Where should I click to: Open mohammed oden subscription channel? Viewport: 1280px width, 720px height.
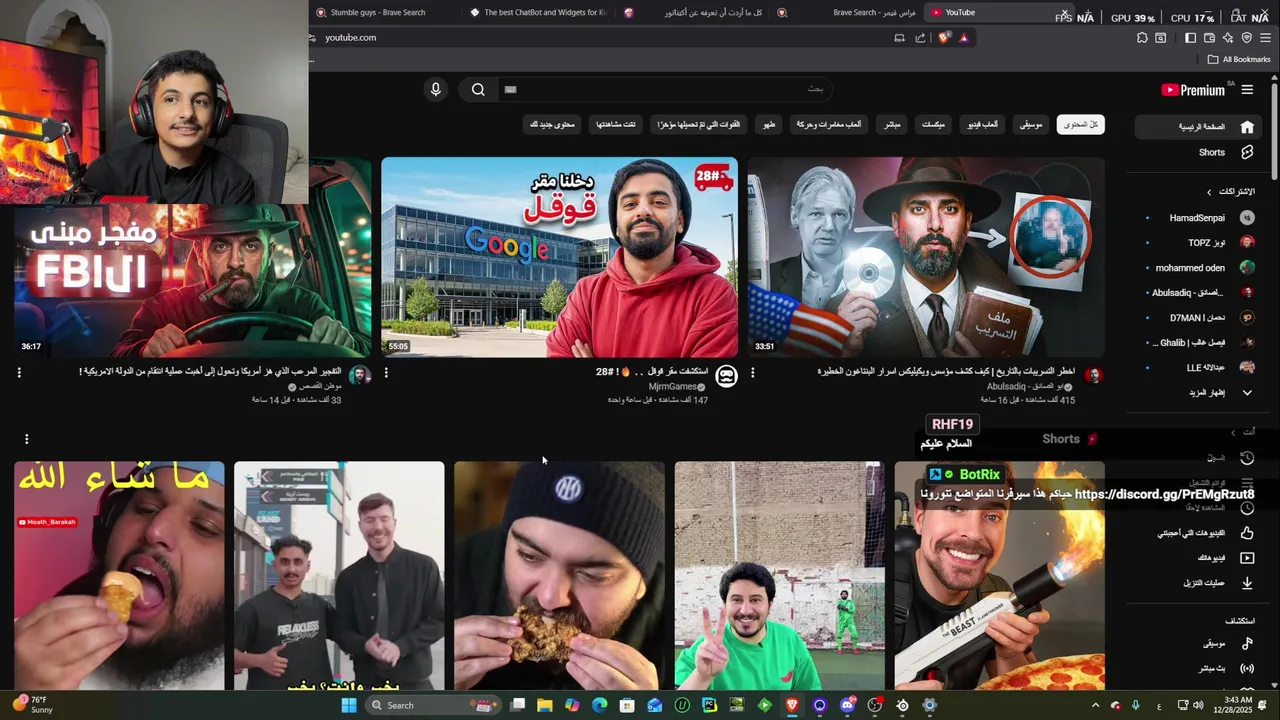click(x=1200, y=268)
